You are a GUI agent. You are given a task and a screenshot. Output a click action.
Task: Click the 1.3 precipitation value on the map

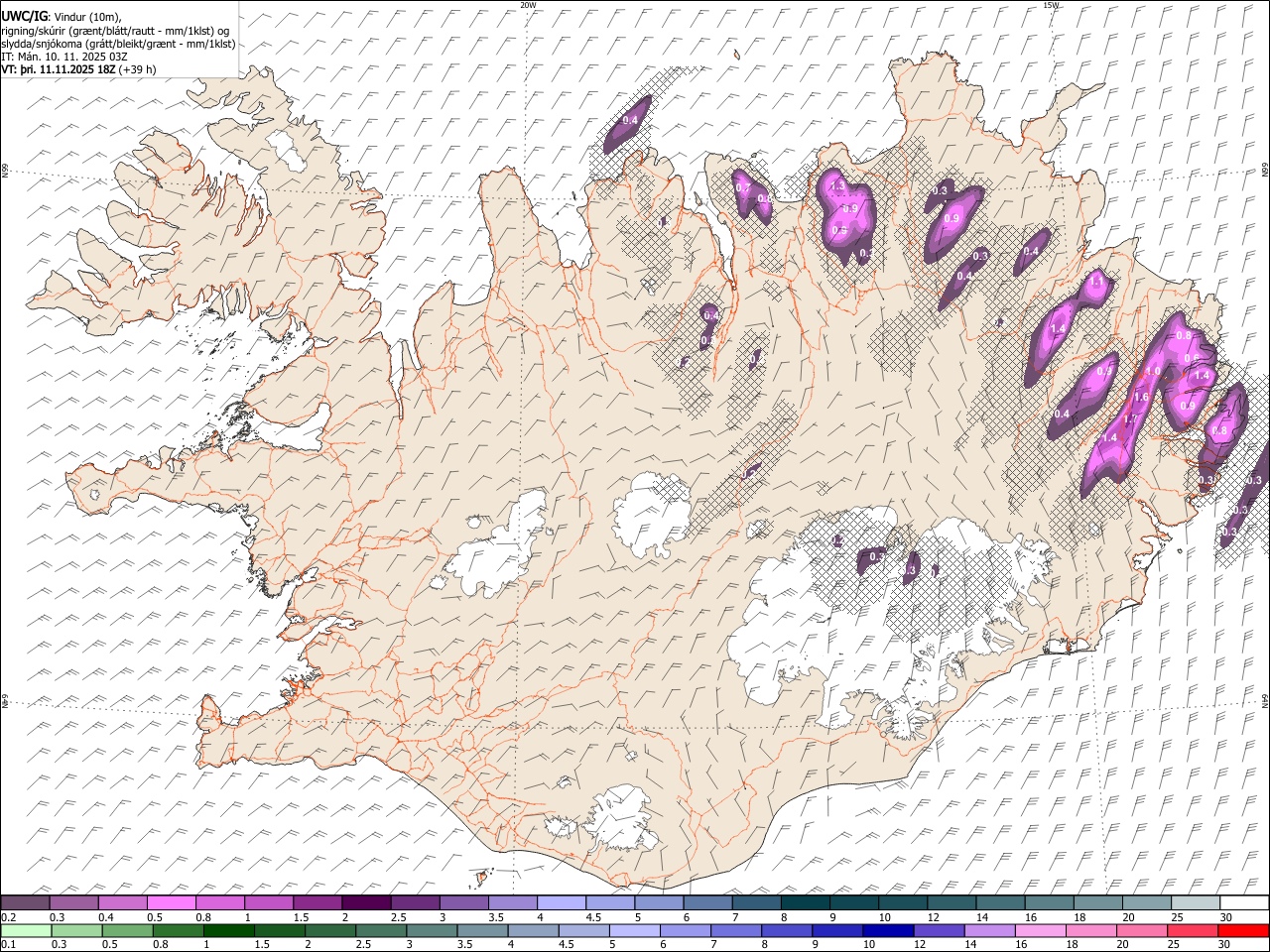click(837, 185)
